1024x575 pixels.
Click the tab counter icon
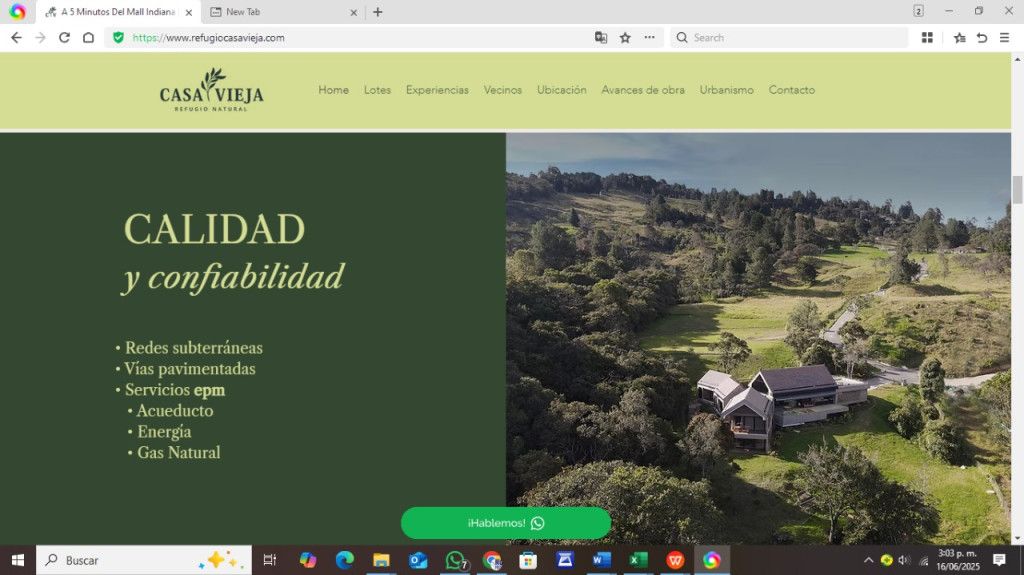pyautogui.click(x=918, y=11)
